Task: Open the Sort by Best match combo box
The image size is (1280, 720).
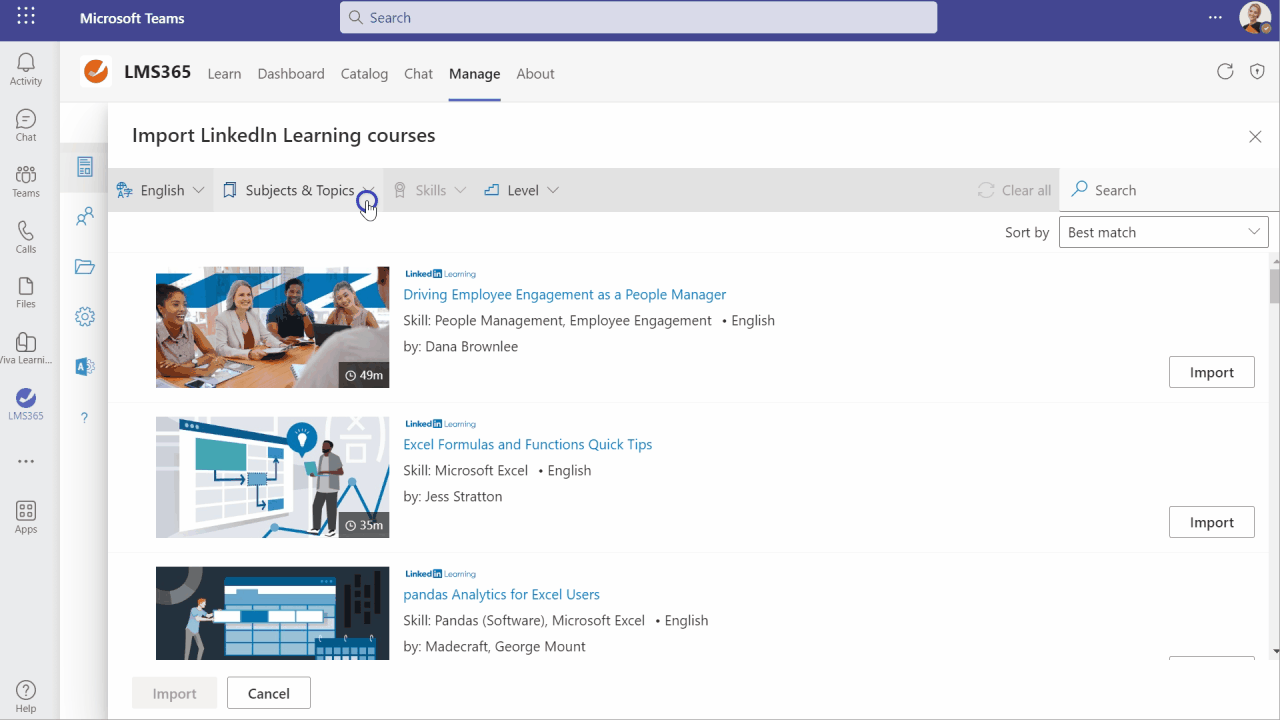Action: point(1163,232)
